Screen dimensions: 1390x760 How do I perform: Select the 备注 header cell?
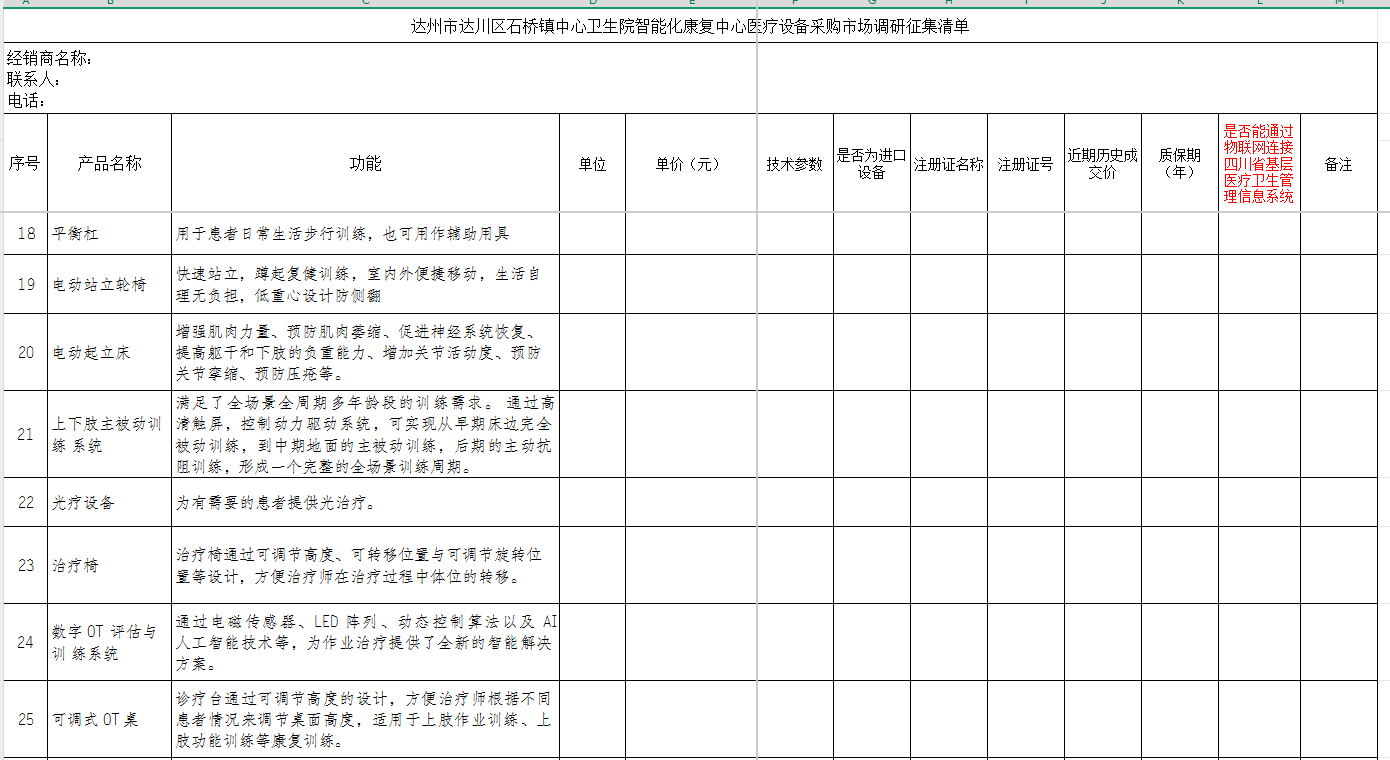click(x=1338, y=164)
